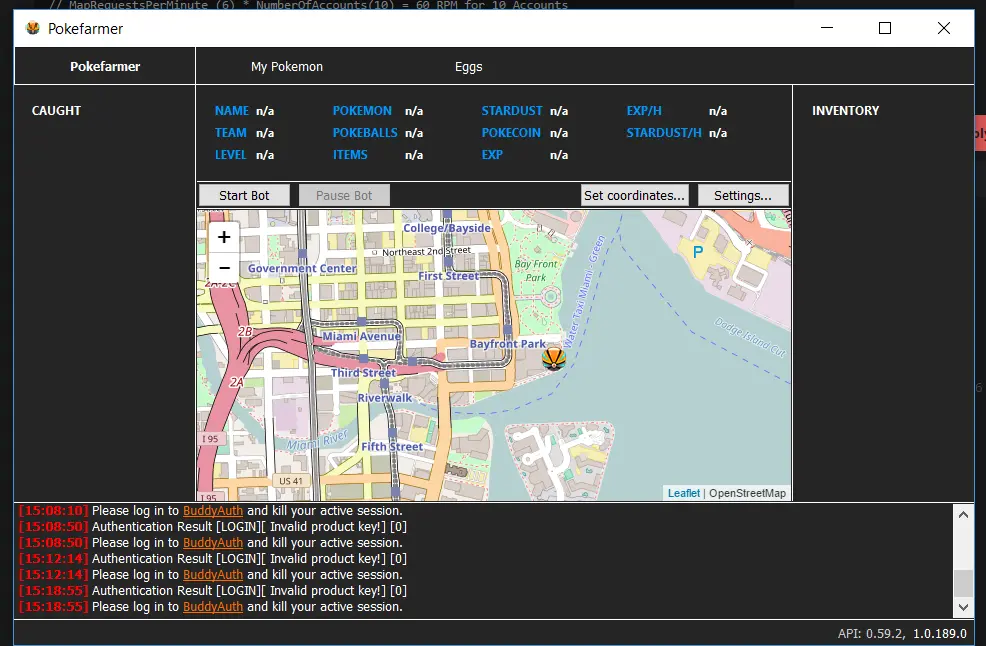Close the Pokefarmer window
This screenshot has height=646, width=986.
[943, 28]
